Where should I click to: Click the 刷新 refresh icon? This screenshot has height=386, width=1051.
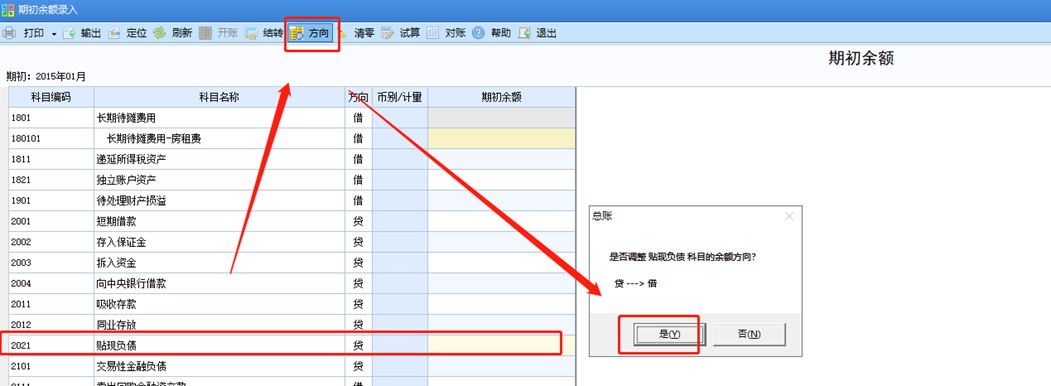[x=160, y=33]
